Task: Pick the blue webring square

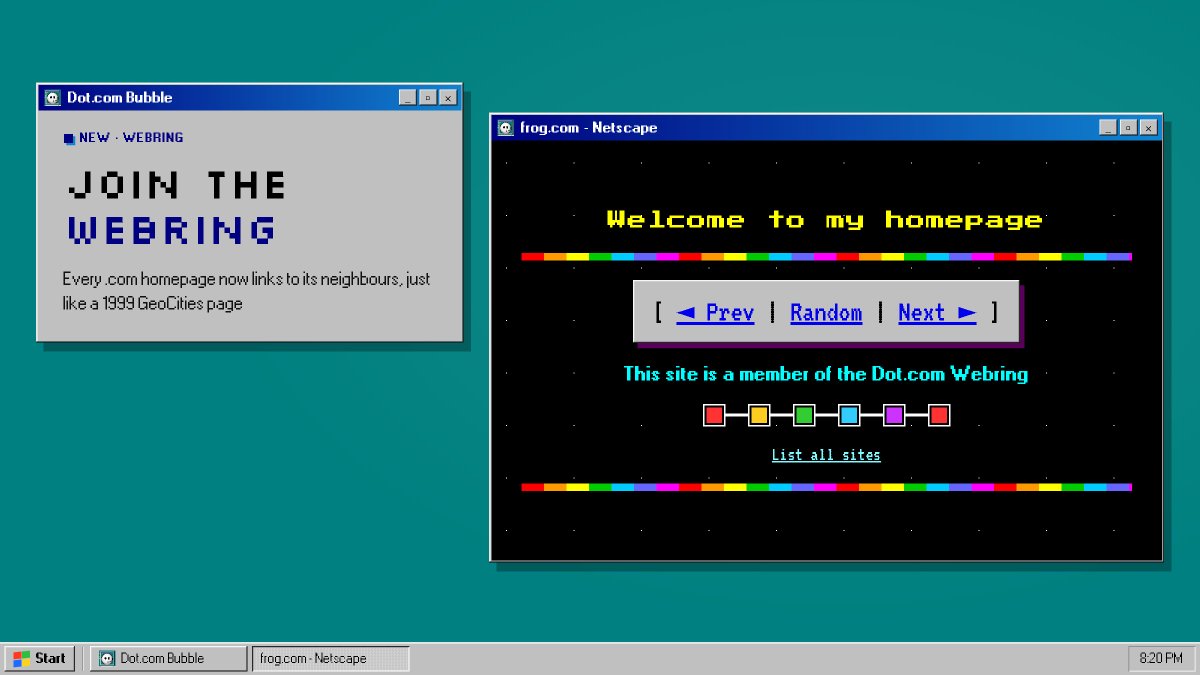Action: [x=849, y=415]
